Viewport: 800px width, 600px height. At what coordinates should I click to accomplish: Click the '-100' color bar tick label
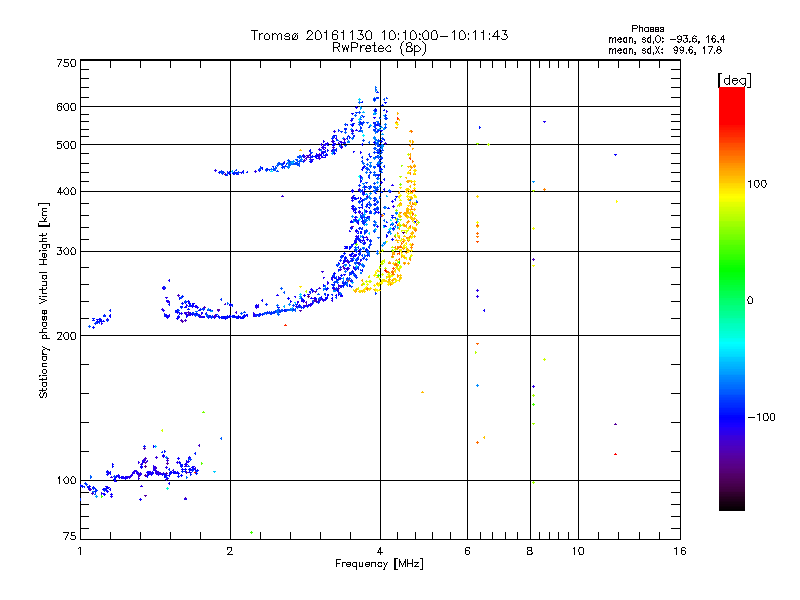762,417
